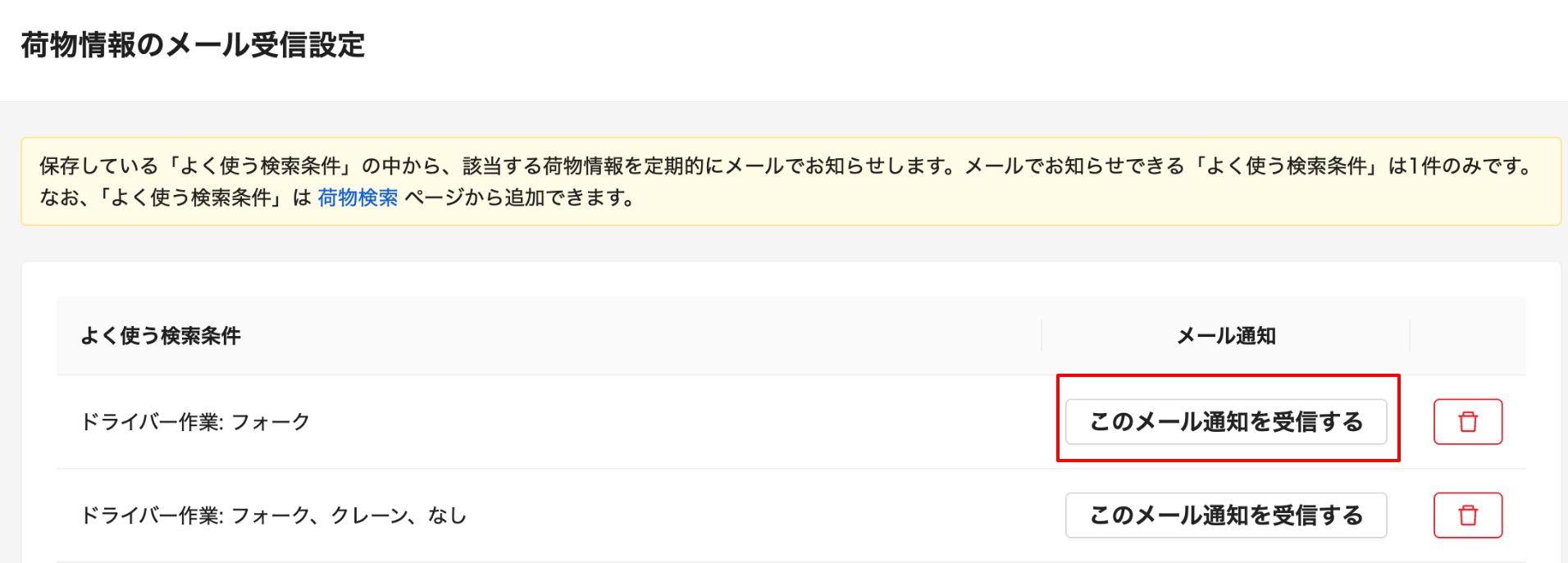The width and height of the screenshot is (1568, 563).
Task: Click the メール通知 column header
Action: coord(1226,336)
